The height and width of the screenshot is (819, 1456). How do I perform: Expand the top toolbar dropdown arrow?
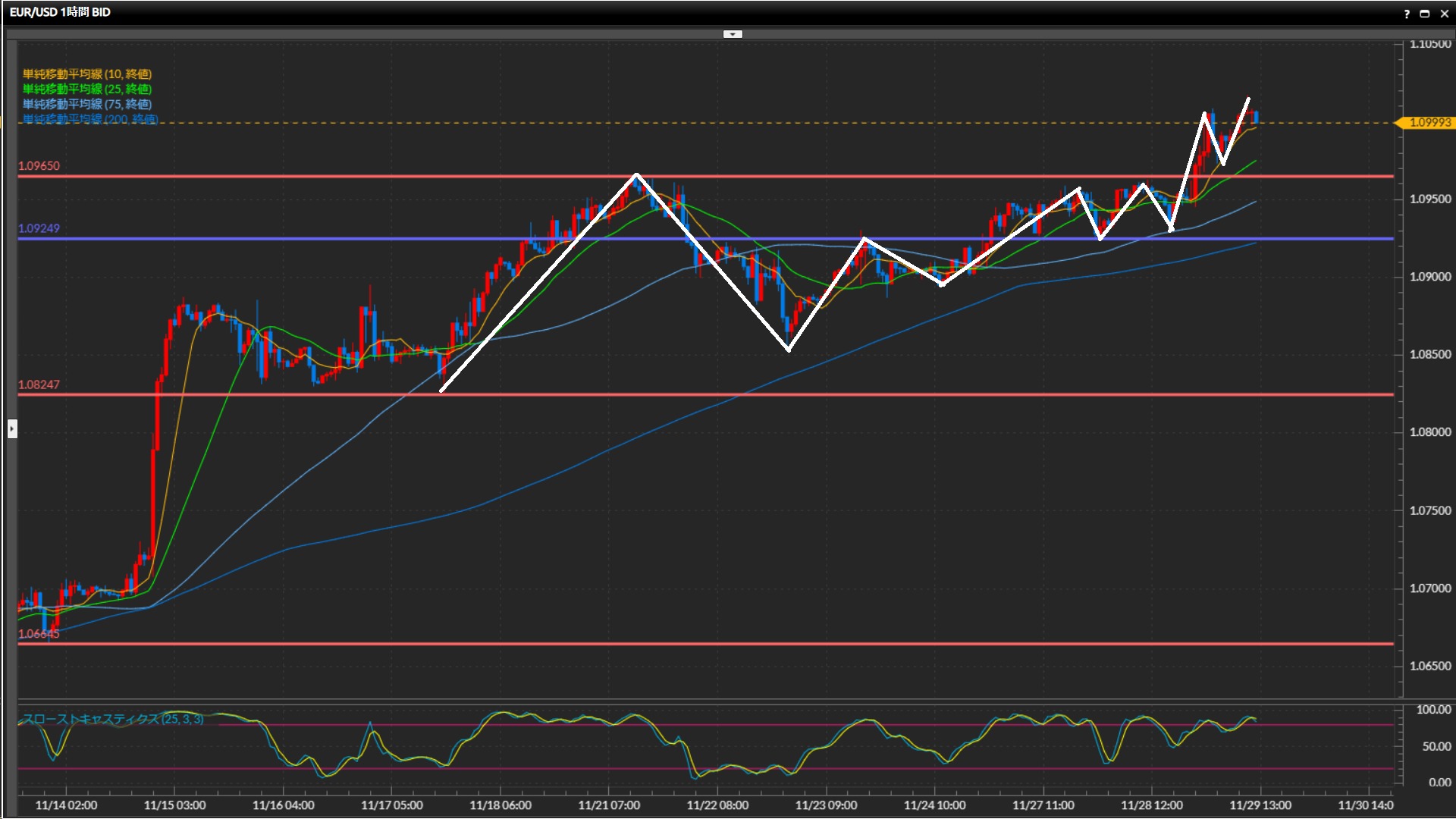click(x=732, y=34)
